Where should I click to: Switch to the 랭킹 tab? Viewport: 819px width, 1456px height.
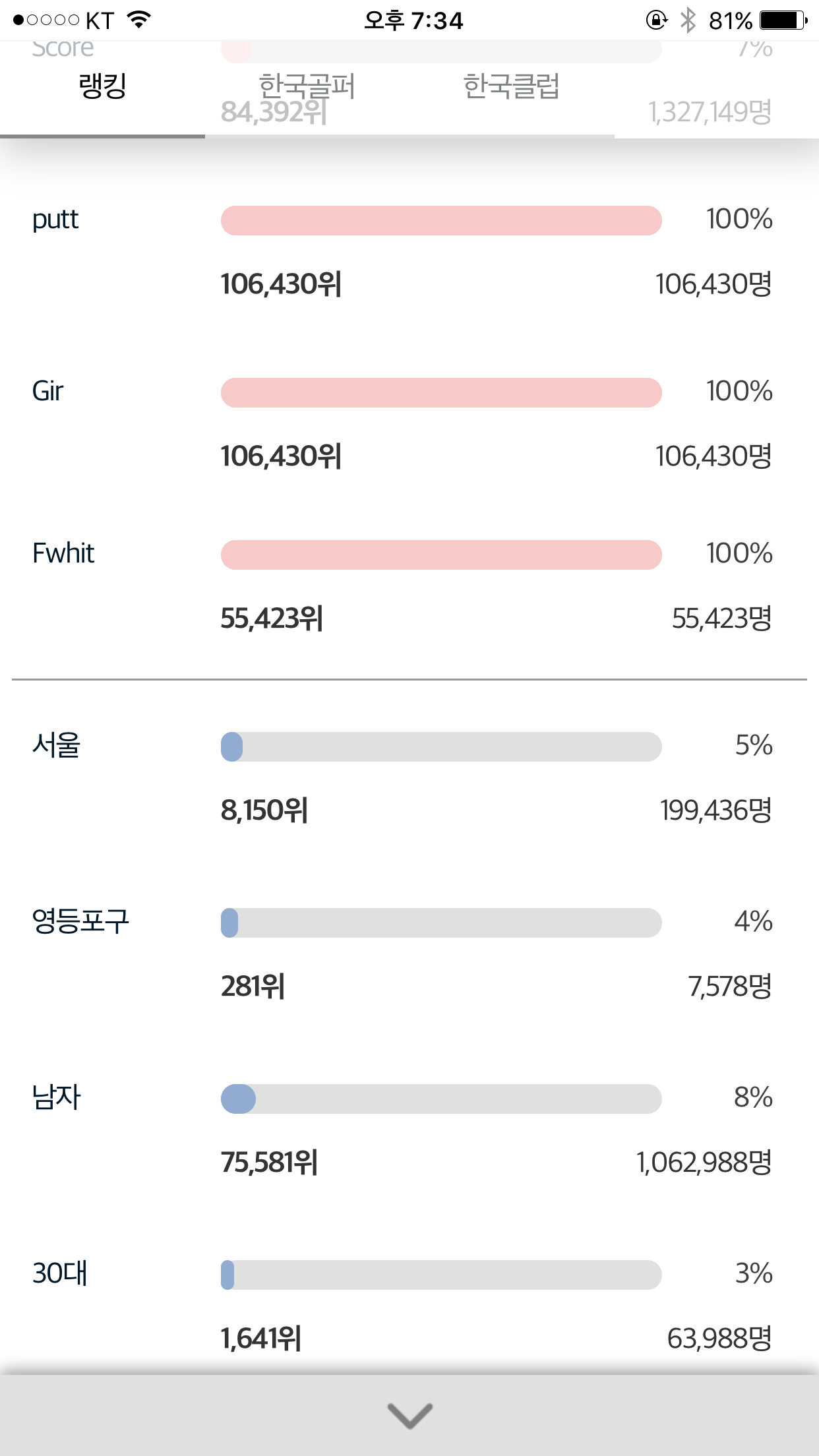[102, 87]
